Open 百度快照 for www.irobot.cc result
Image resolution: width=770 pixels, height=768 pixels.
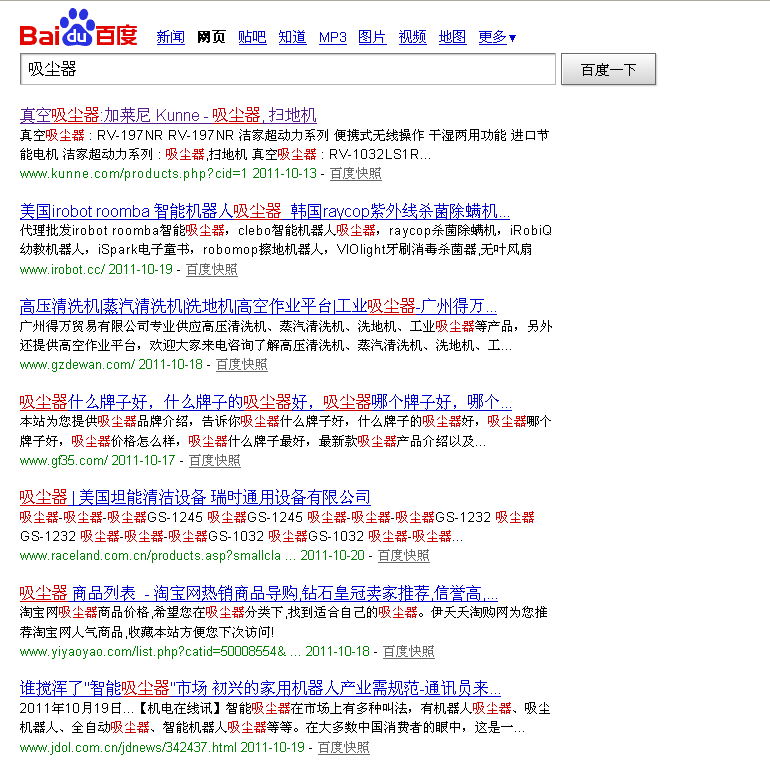[x=212, y=269]
